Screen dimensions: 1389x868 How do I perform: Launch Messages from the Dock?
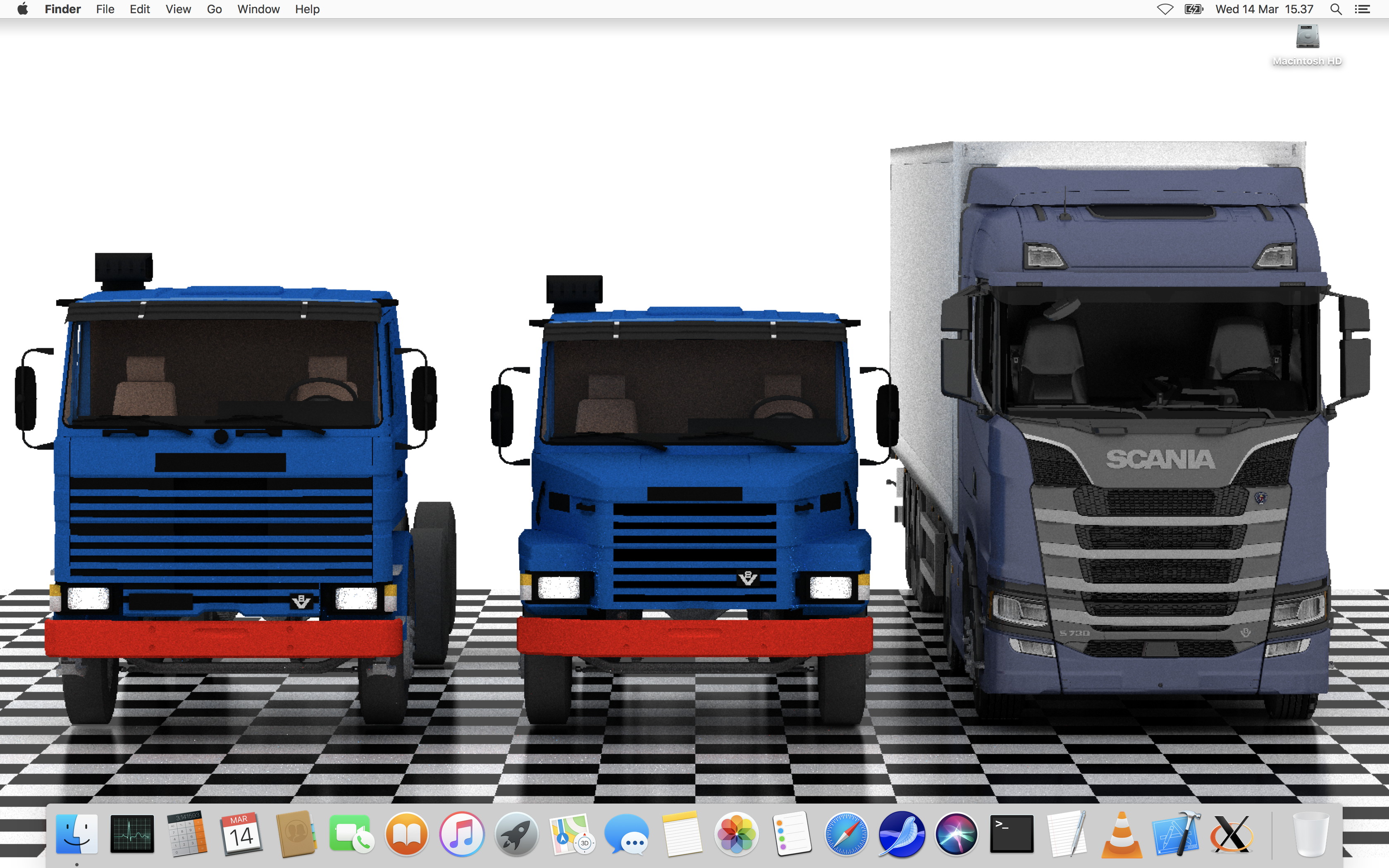[x=627, y=834]
